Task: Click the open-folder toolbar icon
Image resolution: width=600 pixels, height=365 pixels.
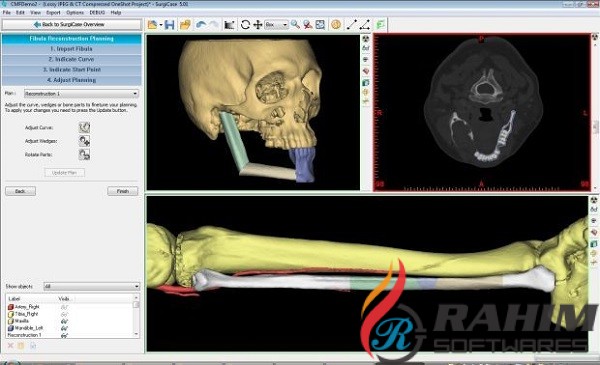Action: coord(185,25)
